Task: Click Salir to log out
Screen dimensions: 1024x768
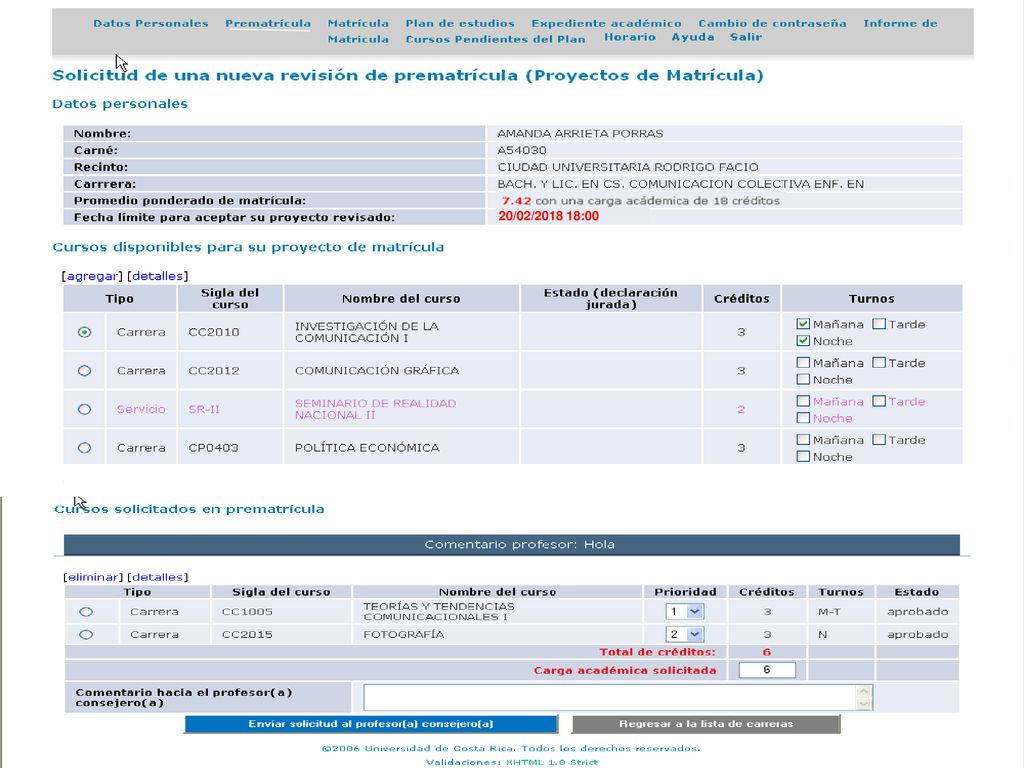Action: (x=746, y=37)
